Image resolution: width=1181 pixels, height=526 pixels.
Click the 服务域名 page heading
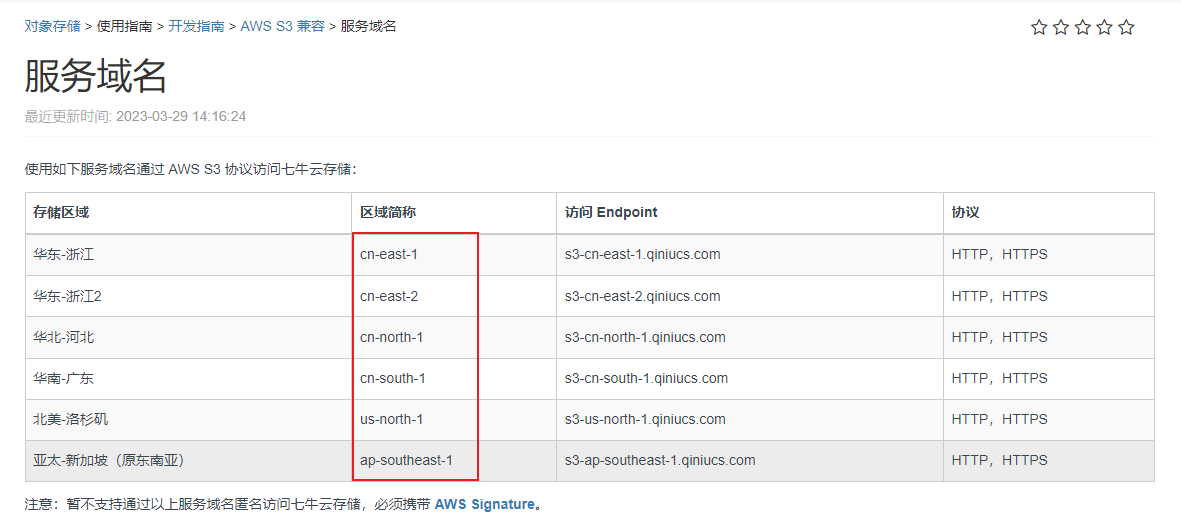point(96,76)
